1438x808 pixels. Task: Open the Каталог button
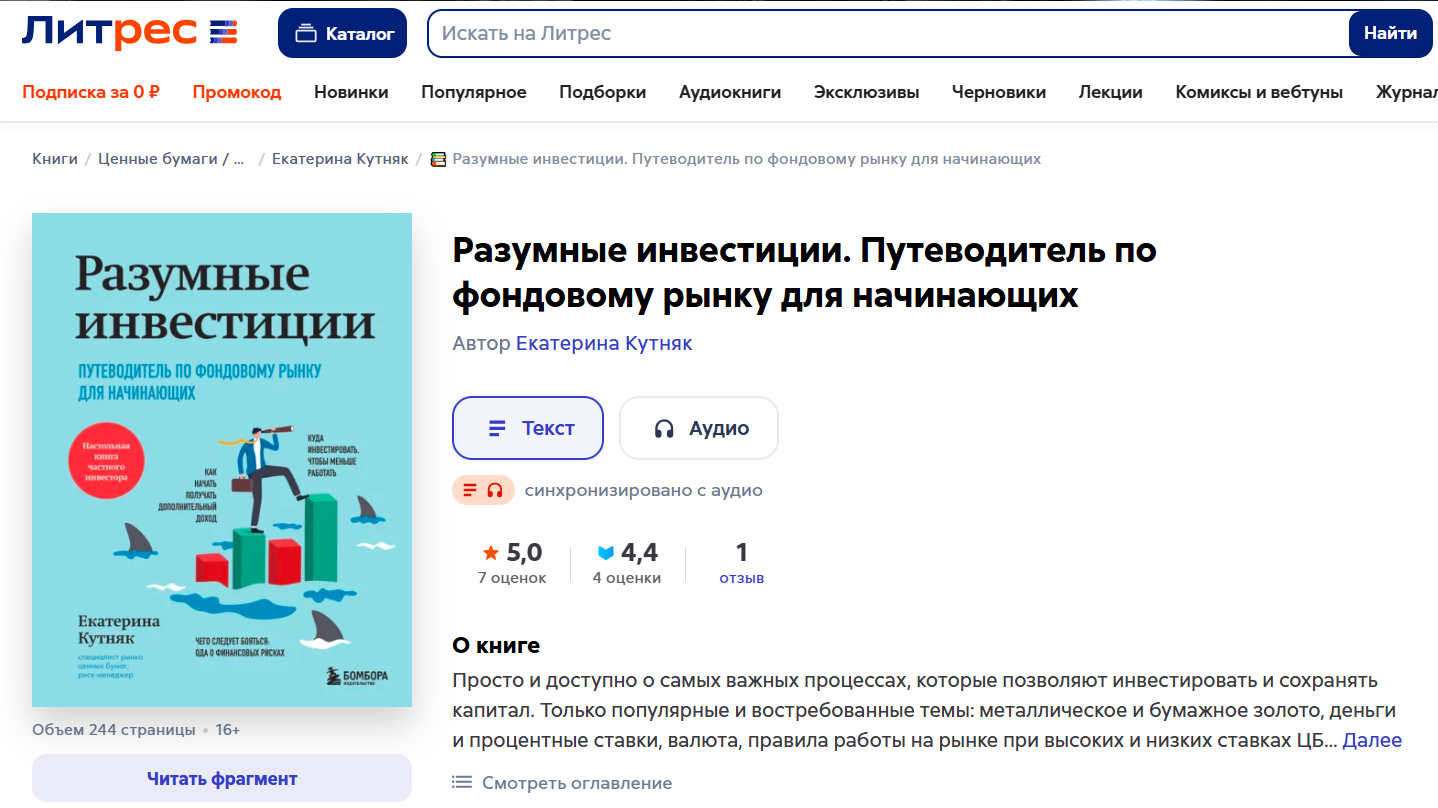(343, 33)
